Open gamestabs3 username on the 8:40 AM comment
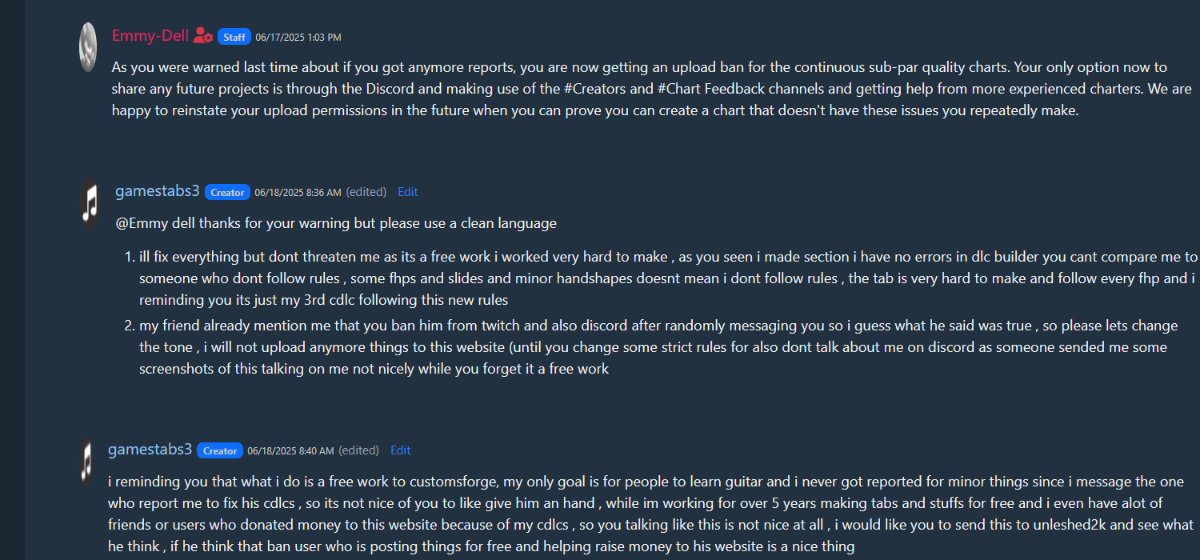Screen dimensions: 1200x560 pyautogui.click(x=151, y=449)
